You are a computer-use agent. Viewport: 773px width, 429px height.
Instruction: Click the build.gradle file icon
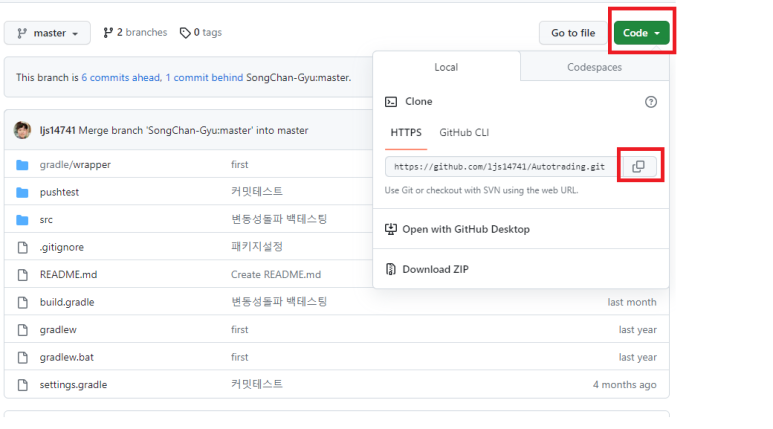[x=22, y=302]
